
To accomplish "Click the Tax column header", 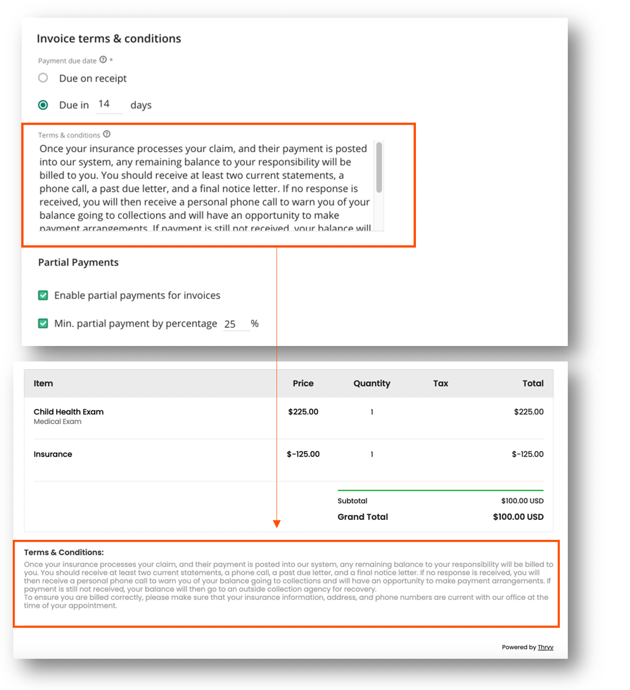I will (440, 383).
